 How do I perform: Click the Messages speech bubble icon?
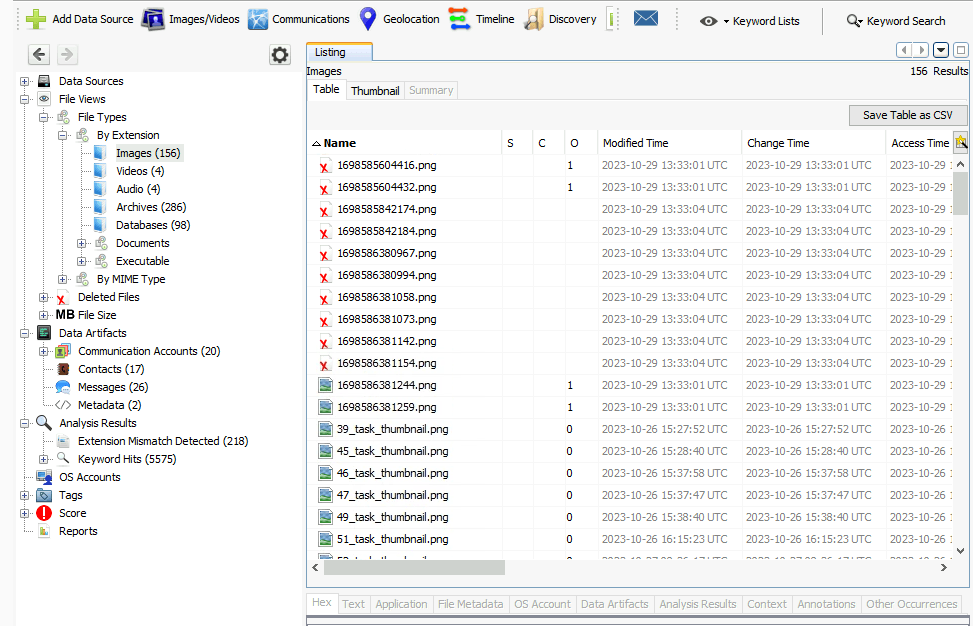63,387
